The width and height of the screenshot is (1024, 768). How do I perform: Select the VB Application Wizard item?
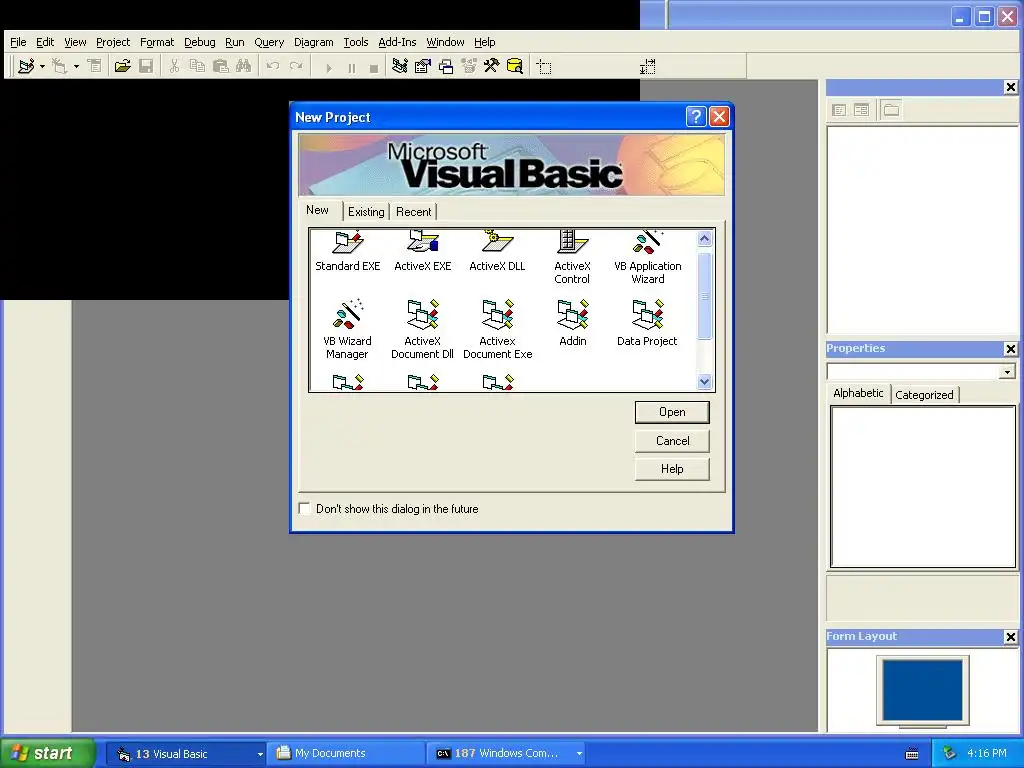tap(647, 257)
